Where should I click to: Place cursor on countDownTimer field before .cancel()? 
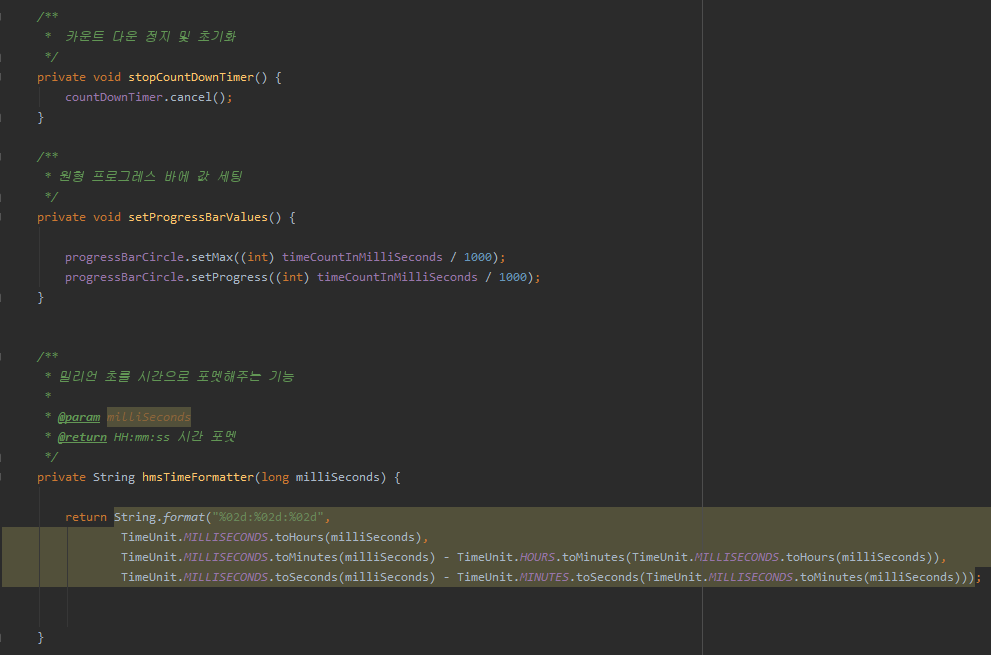click(x=114, y=97)
